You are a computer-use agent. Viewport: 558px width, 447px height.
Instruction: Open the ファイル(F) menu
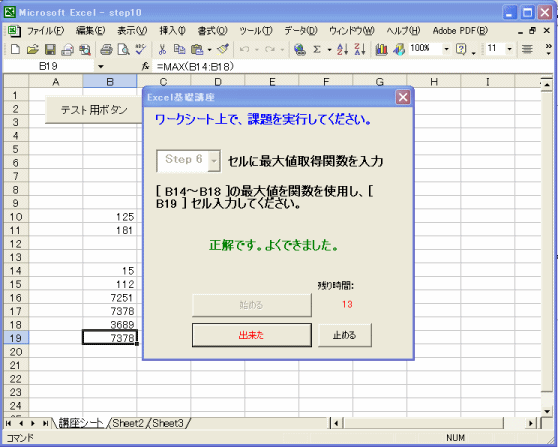(45, 31)
